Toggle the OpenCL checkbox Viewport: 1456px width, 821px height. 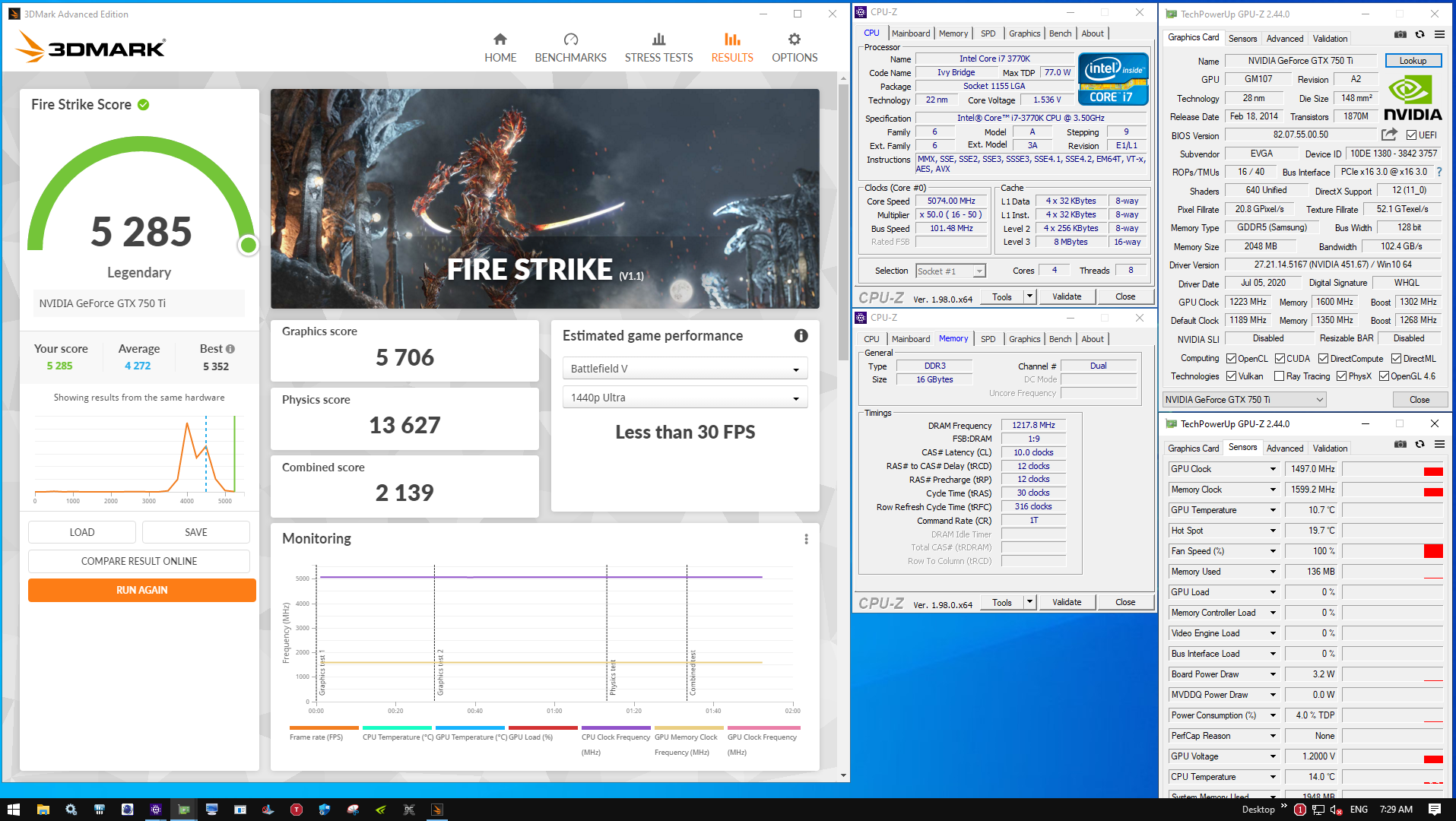[1231, 359]
